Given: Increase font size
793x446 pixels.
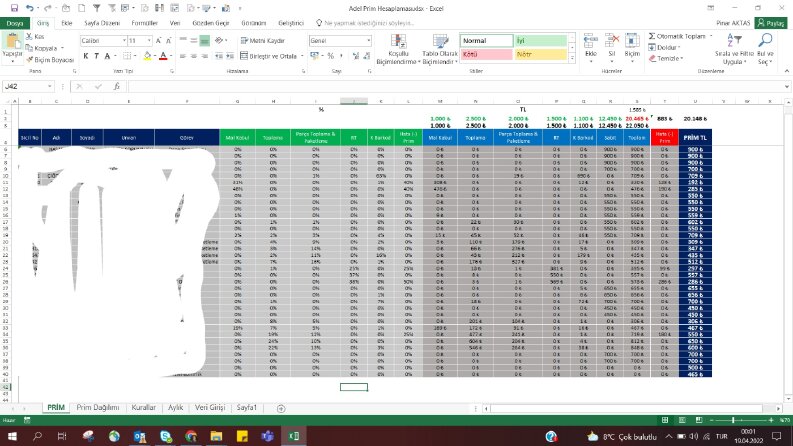Looking at the screenshot, I should [158, 40].
